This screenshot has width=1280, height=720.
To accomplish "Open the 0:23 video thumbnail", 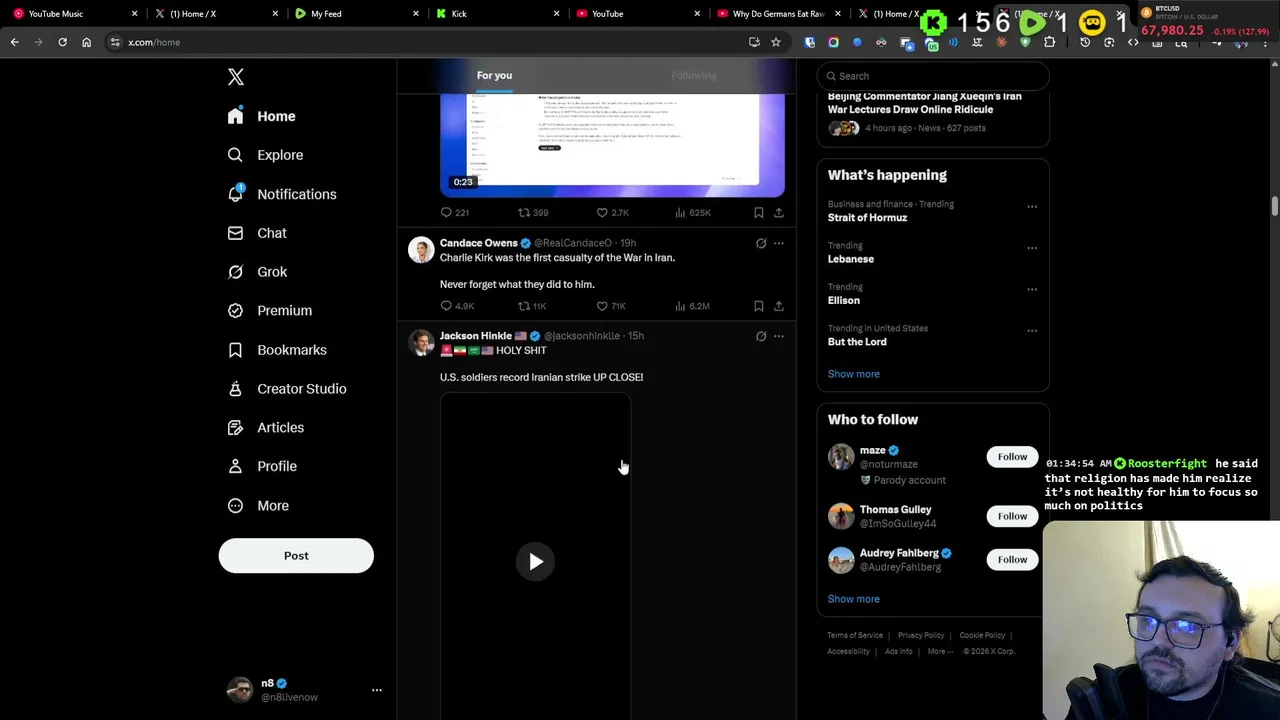I will coord(612,145).
